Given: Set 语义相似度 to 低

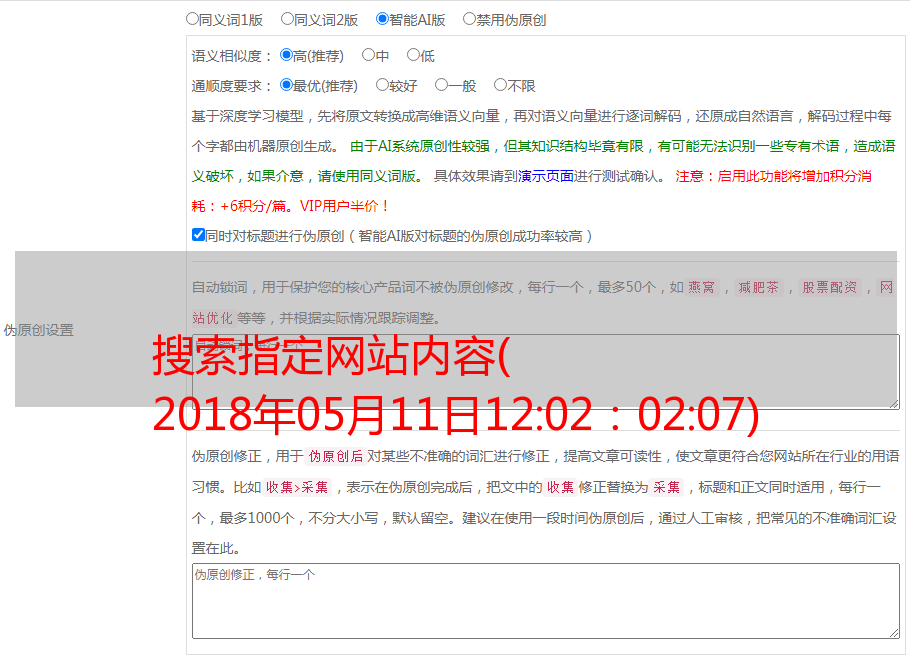Looking at the screenshot, I should 413,55.
